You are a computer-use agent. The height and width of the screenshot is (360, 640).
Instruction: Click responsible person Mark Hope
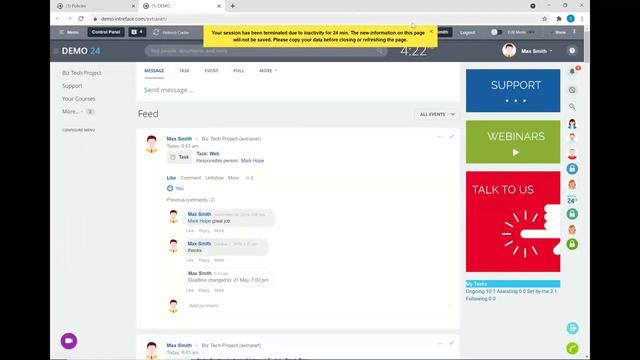pyautogui.click(x=252, y=160)
